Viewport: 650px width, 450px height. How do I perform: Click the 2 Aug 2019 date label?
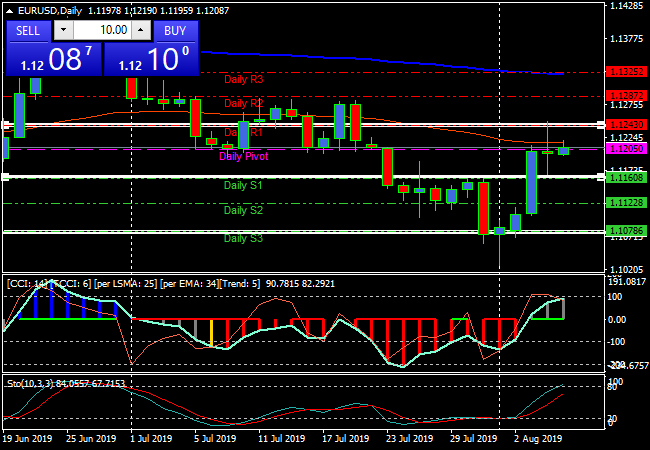pos(538,438)
